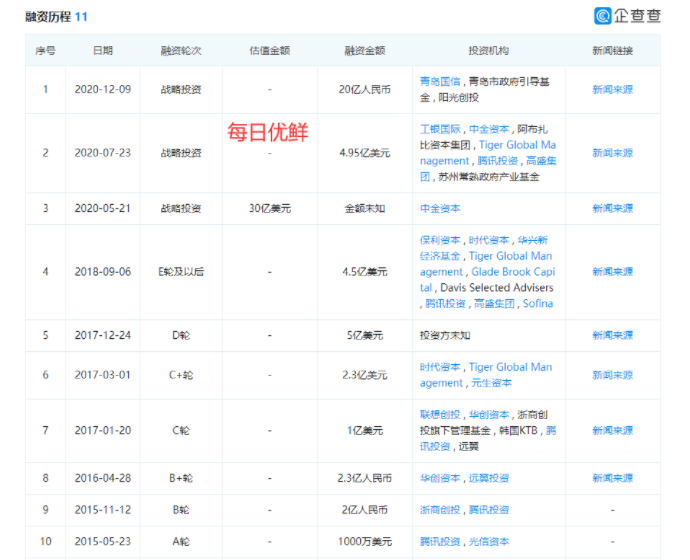Click 高盛集团 in the E轮及以后 row
Viewport: 690px width, 560px height.
(494, 303)
